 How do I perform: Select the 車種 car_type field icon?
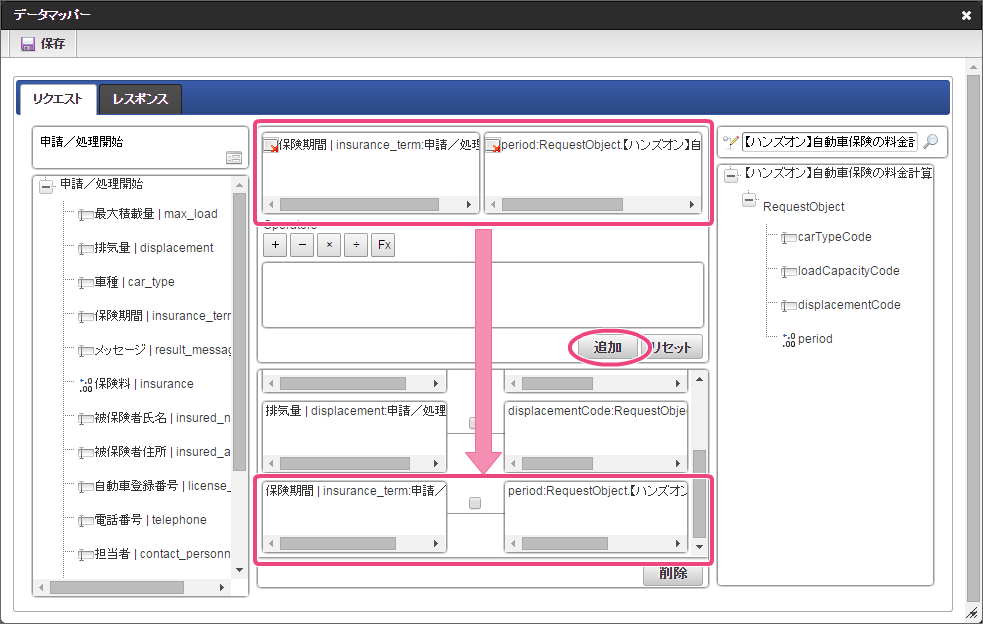[86, 283]
